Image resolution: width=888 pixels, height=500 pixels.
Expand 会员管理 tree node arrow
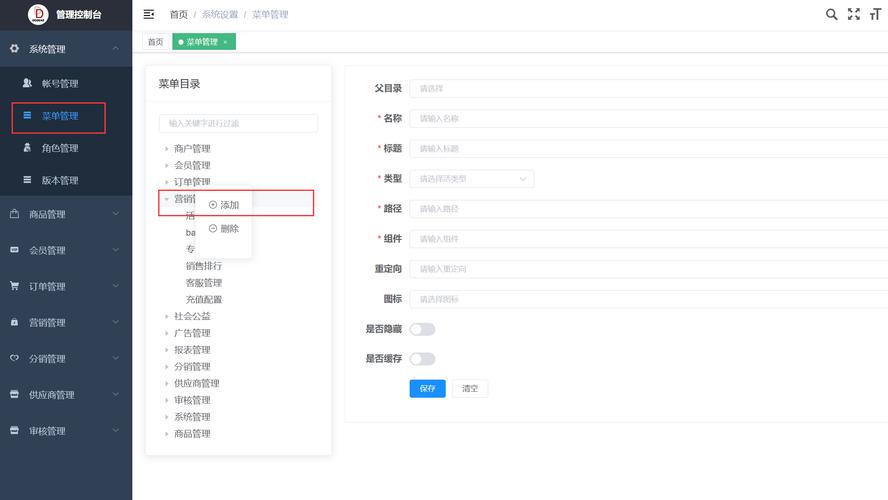166,165
